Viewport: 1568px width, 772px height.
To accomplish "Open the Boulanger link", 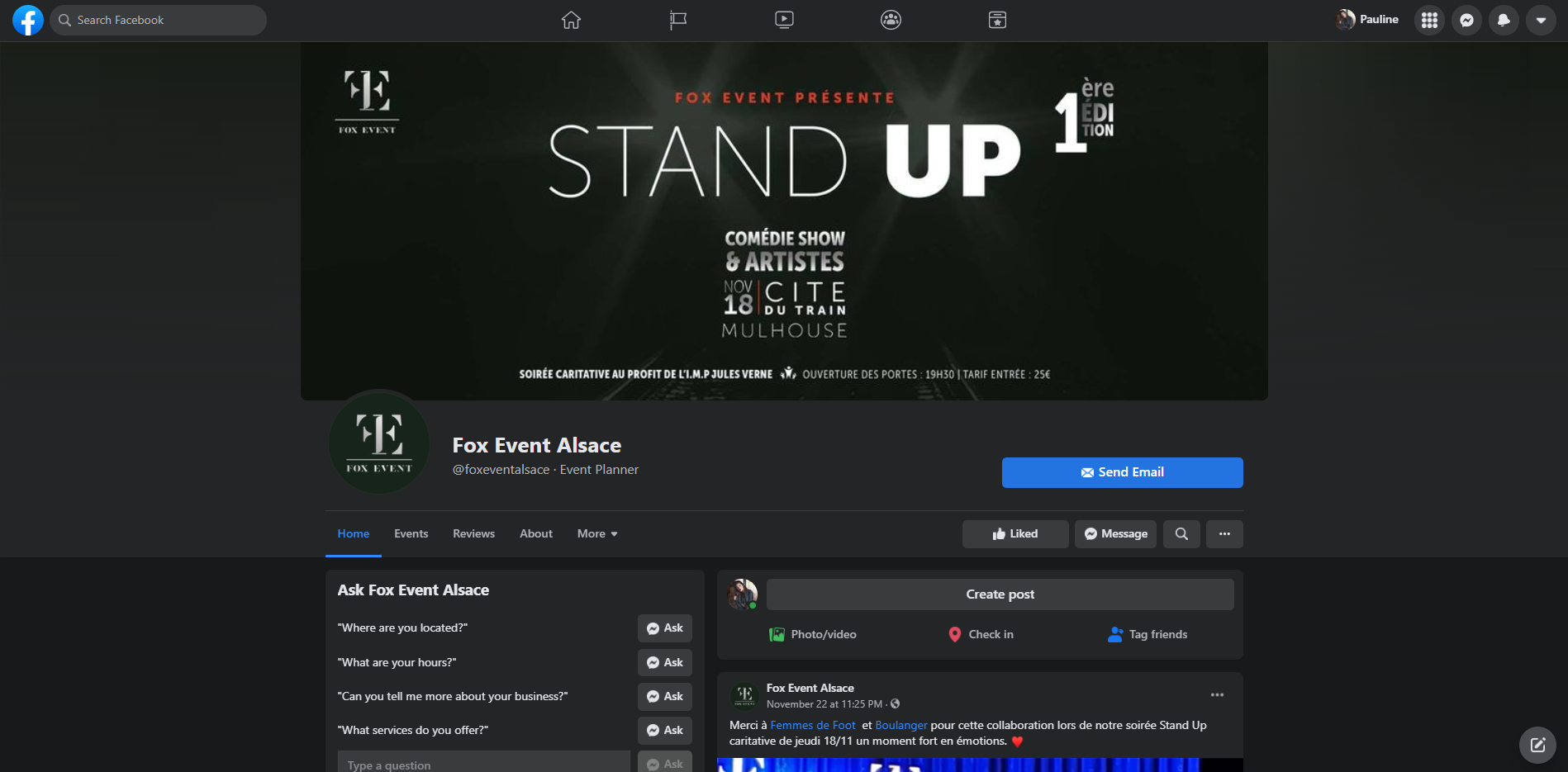I will point(900,726).
